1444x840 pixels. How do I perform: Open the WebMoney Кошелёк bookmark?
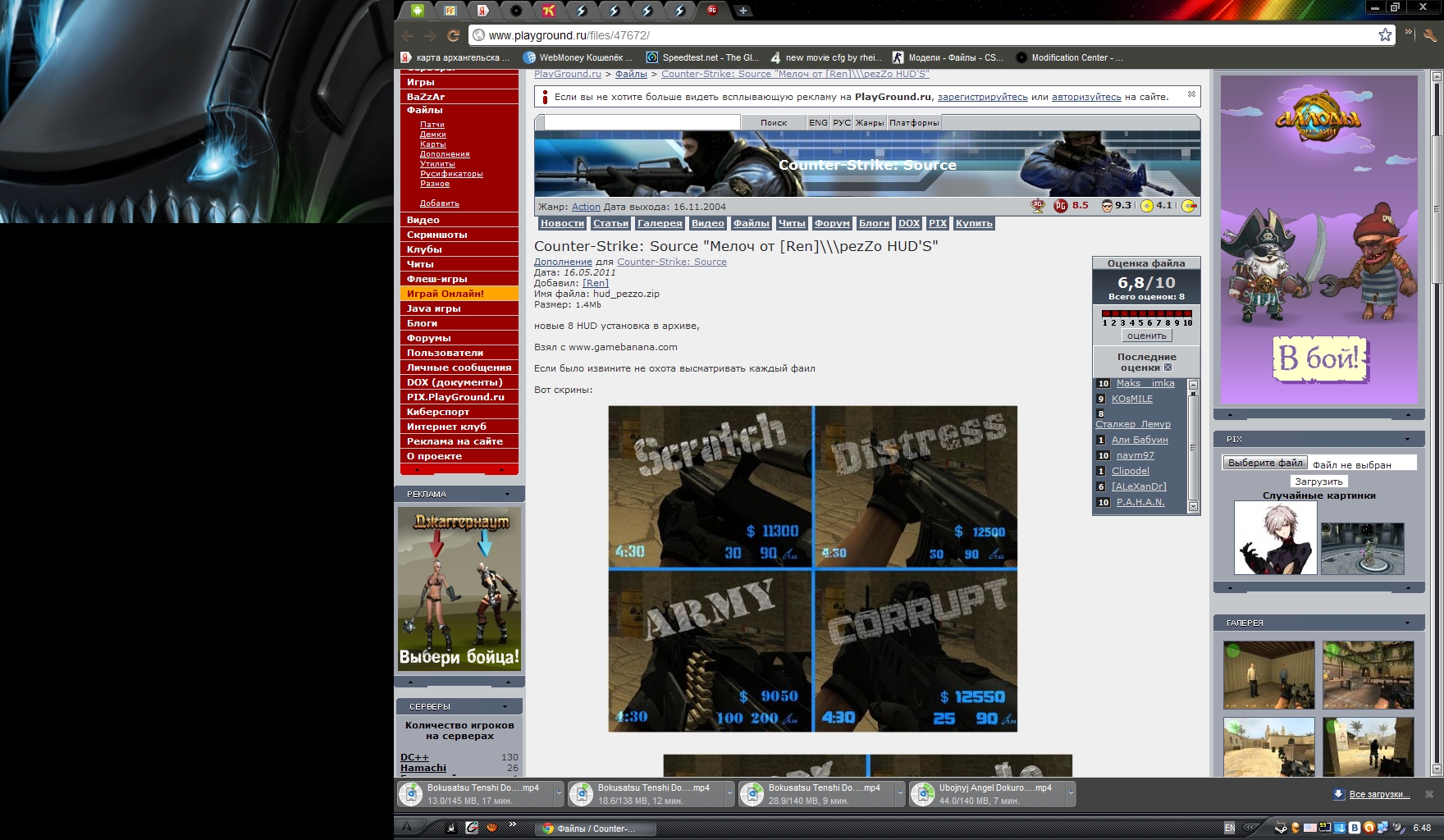[578, 57]
